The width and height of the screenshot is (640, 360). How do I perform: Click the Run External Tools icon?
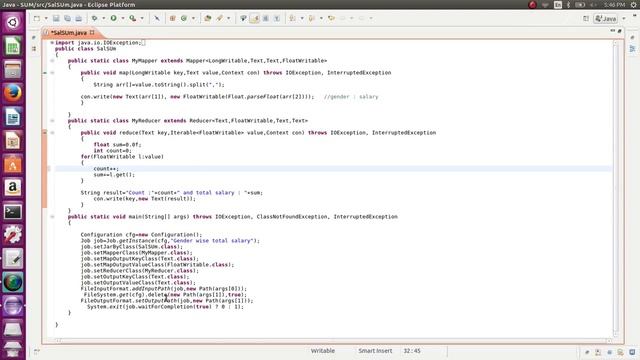coord(133,18)
